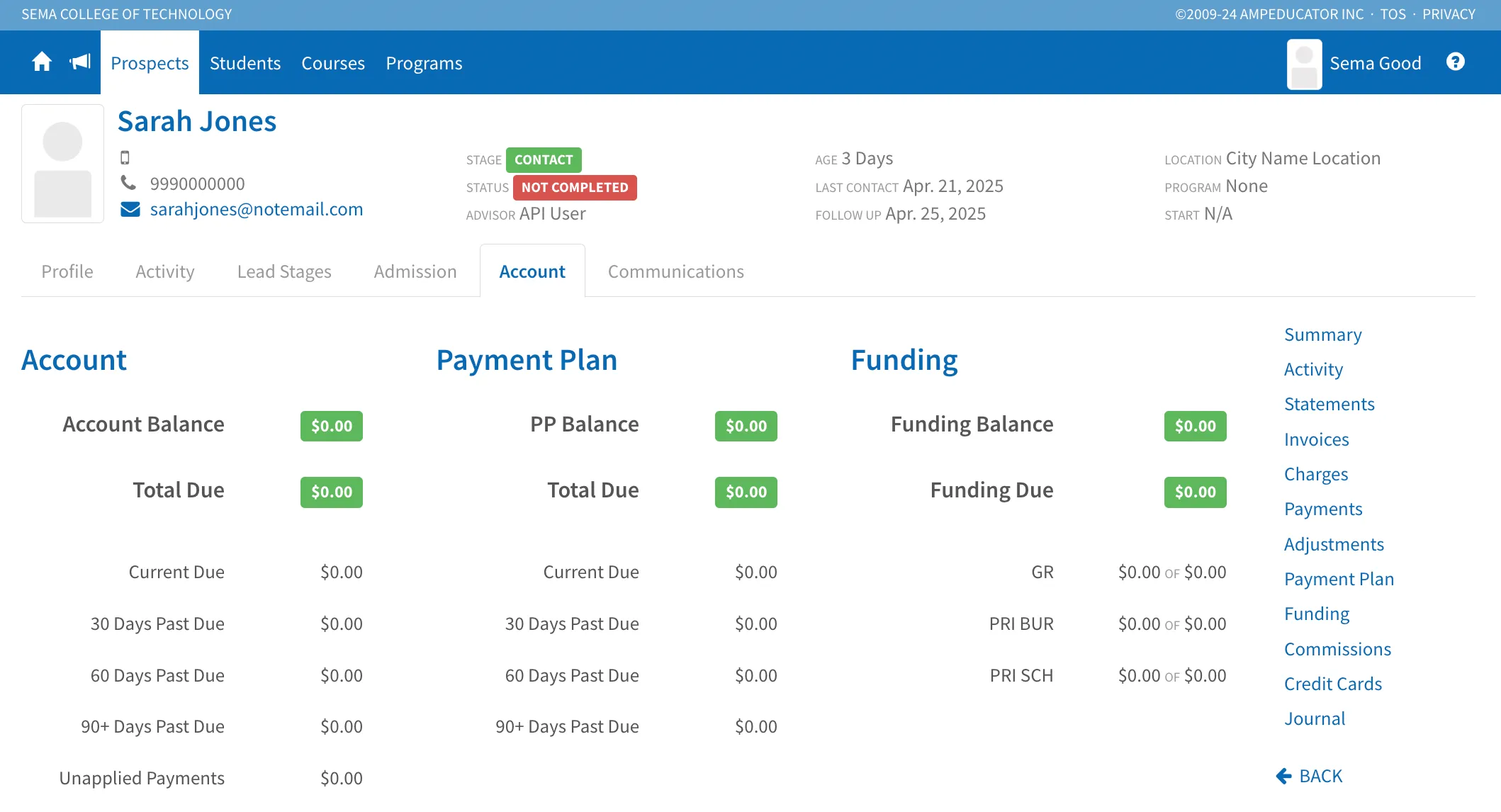This screenshot has height=812, width=1501.
Task: Open the Courses navigation item
Action: pyautogui.click(x=333, y=63)
